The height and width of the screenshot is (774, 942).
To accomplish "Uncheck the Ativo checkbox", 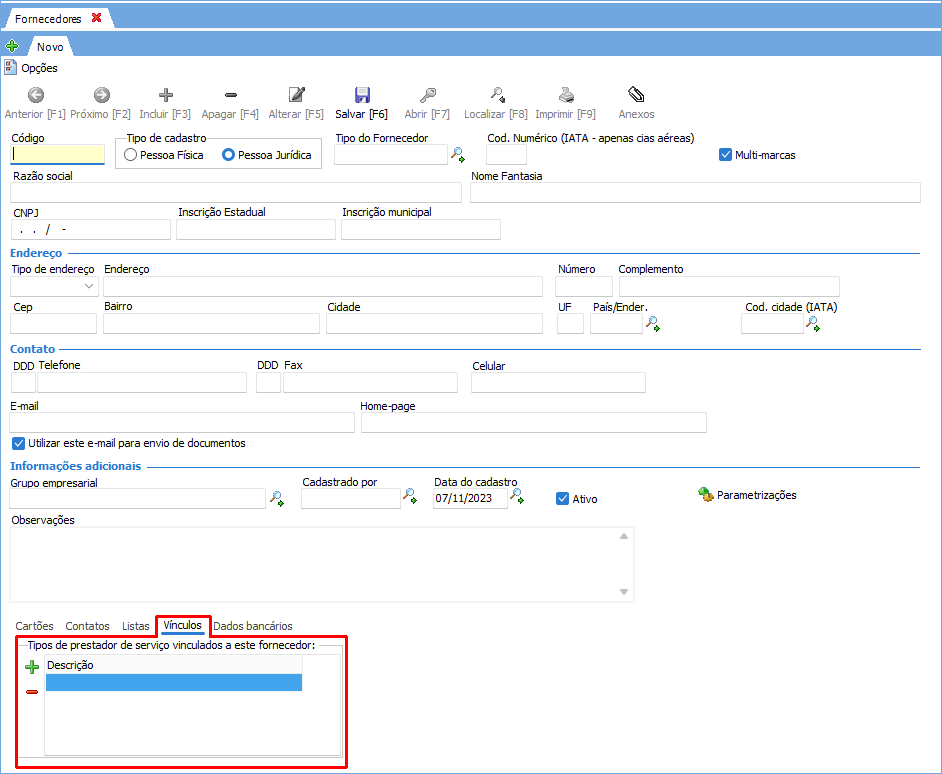I will (x=562, y=499).
